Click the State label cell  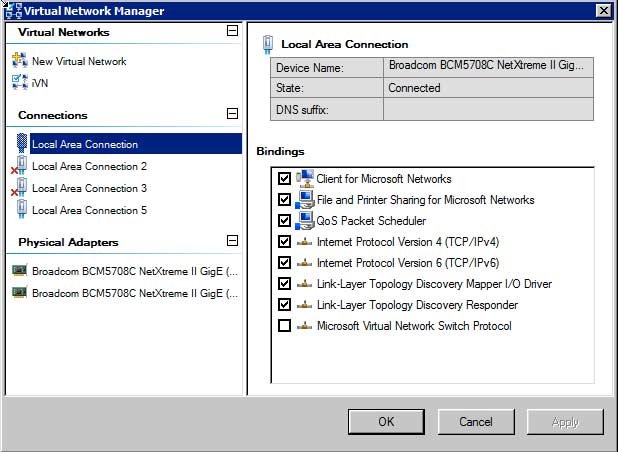(x=327, y=88)
